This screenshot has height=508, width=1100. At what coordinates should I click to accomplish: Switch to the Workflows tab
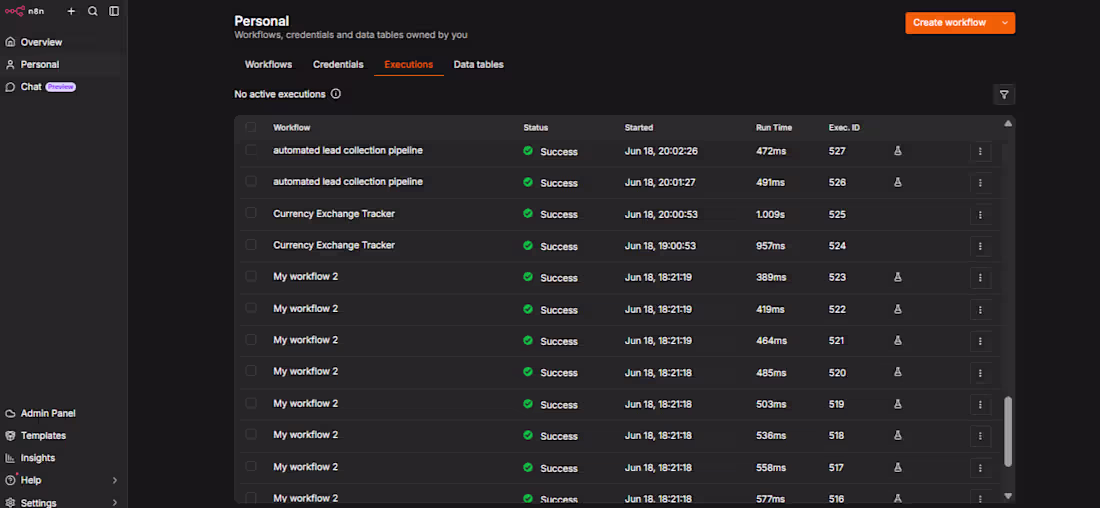coord(268,65)
